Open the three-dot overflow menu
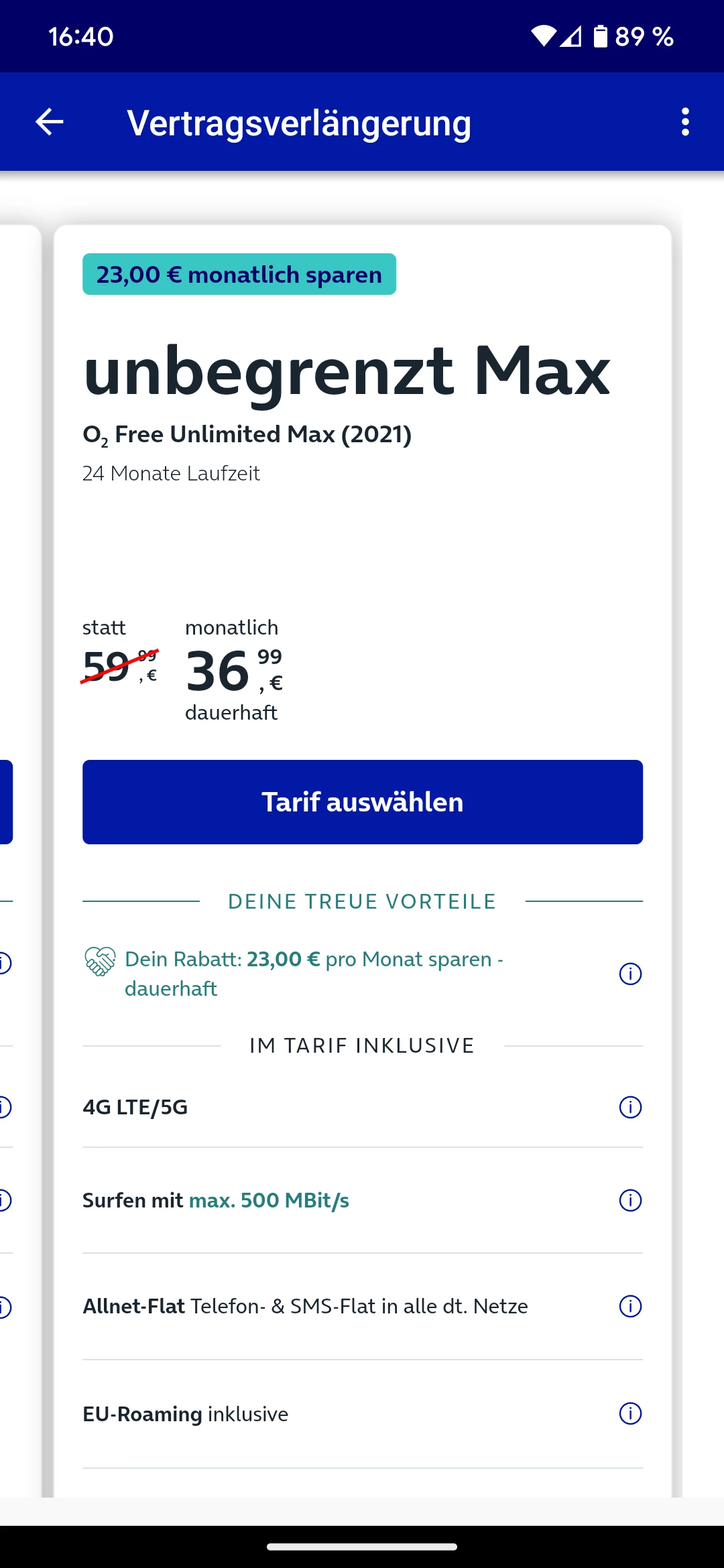 point(684,122)
